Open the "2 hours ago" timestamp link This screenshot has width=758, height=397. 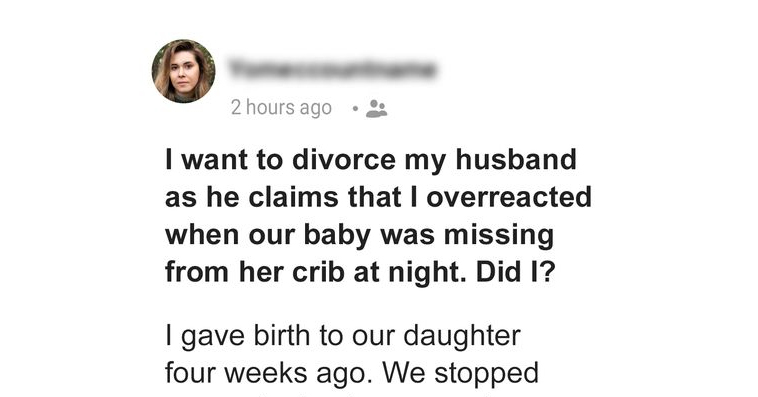click(281, 107)
